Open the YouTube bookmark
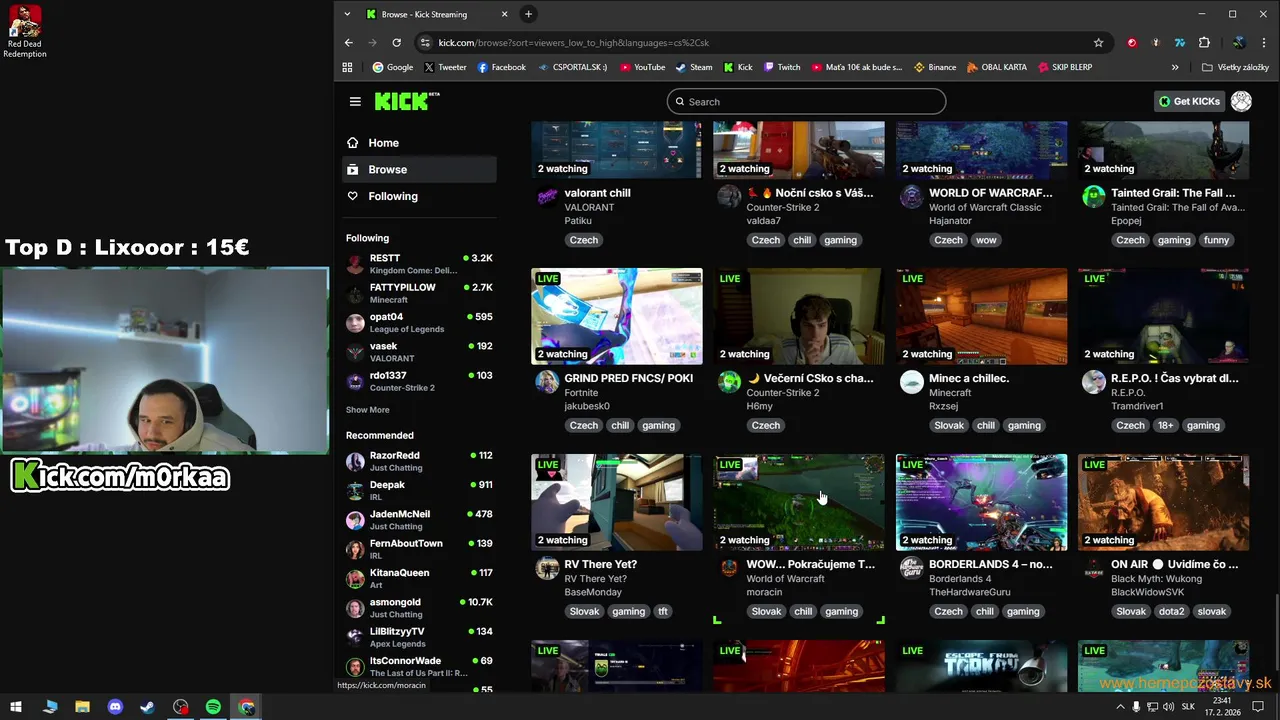 click(x=642, y=67)
